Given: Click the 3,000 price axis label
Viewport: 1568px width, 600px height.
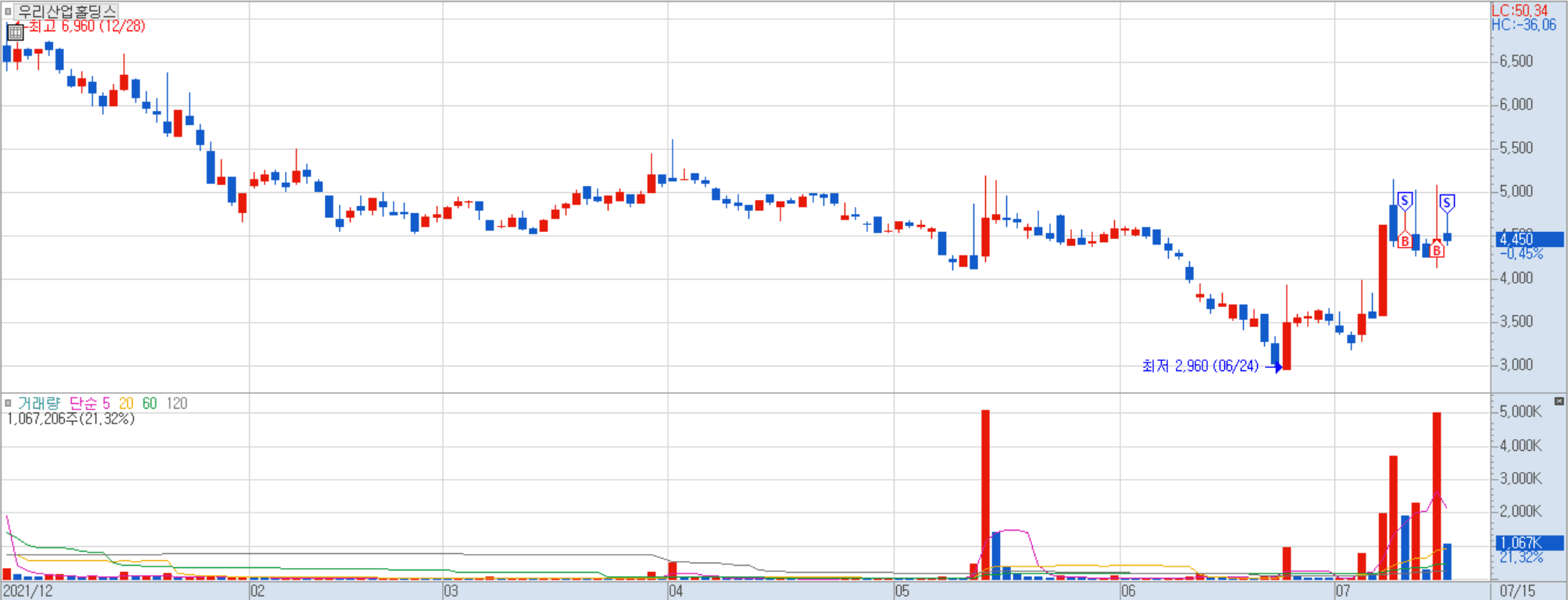Looking at the screenshot, I should [x=1516, y=365].
